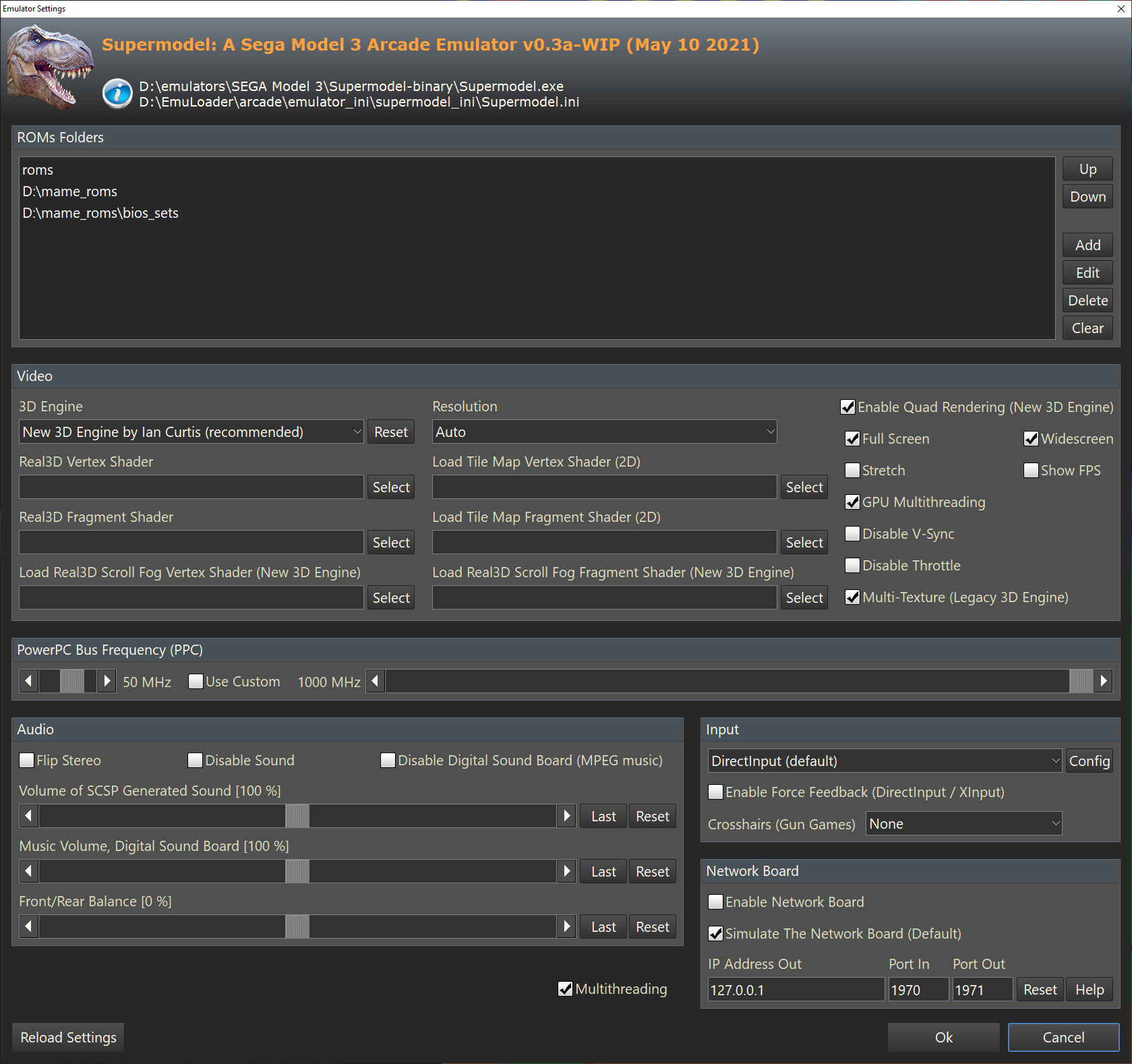Uncheck the Widescreen option
Viewport: 1132px width, 1064px height.
pyautogui.click(x=1031, y=439)
